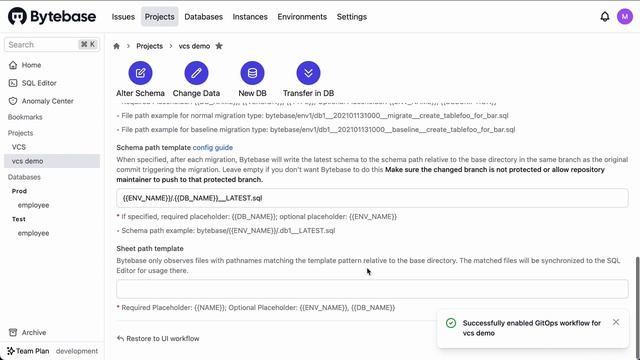Image resolution: width=640 pixels, height=360 pixels.
Task: Open employee database under Test
Action: pos(33,233)
